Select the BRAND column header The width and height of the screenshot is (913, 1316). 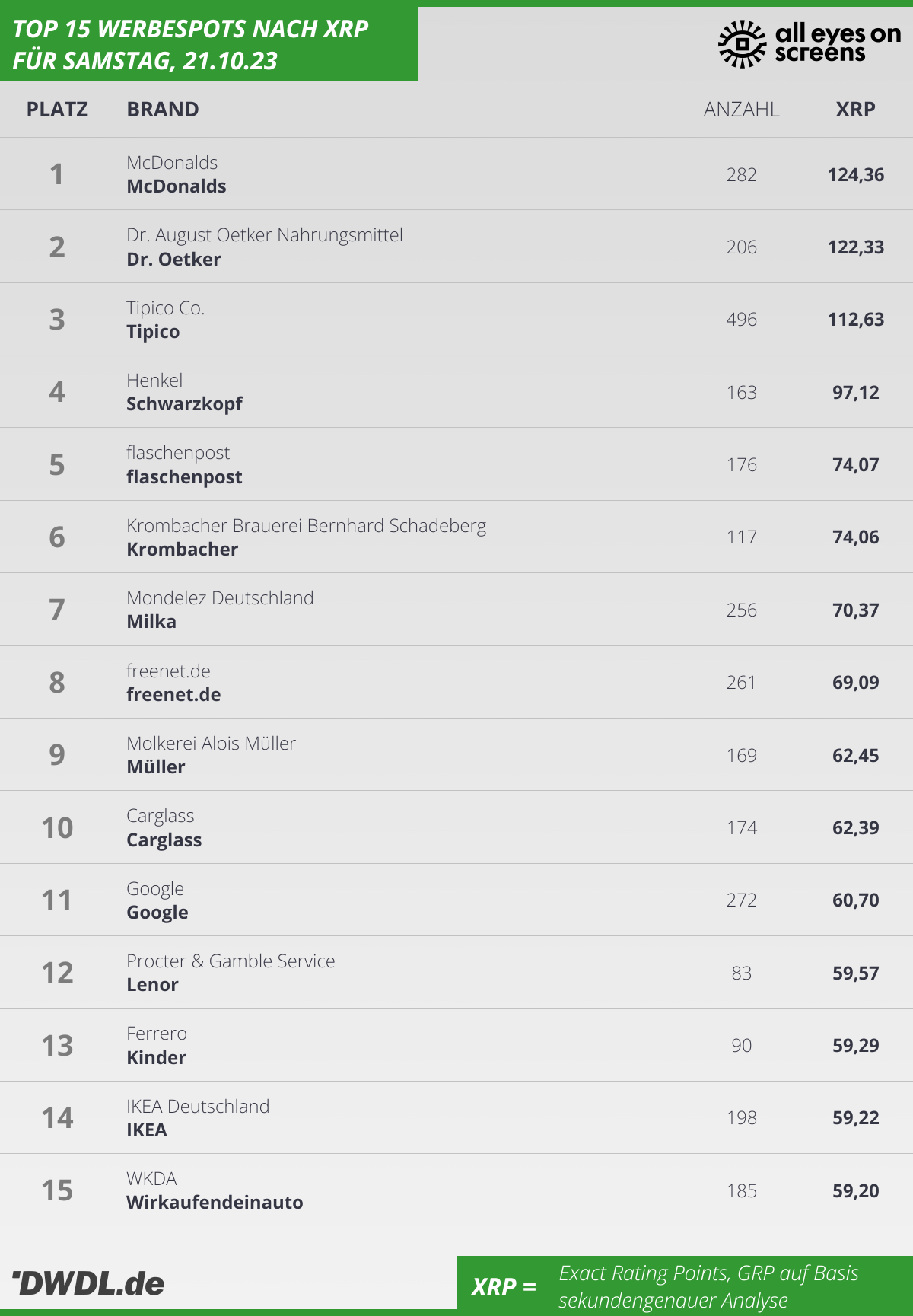[x=163, y=110]
